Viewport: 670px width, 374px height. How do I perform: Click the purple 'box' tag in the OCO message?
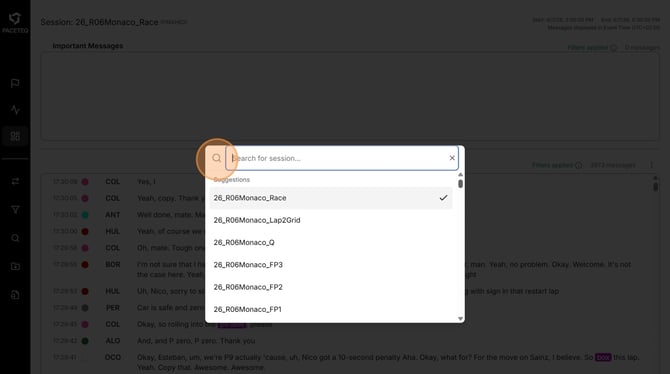tap(602, 357)
